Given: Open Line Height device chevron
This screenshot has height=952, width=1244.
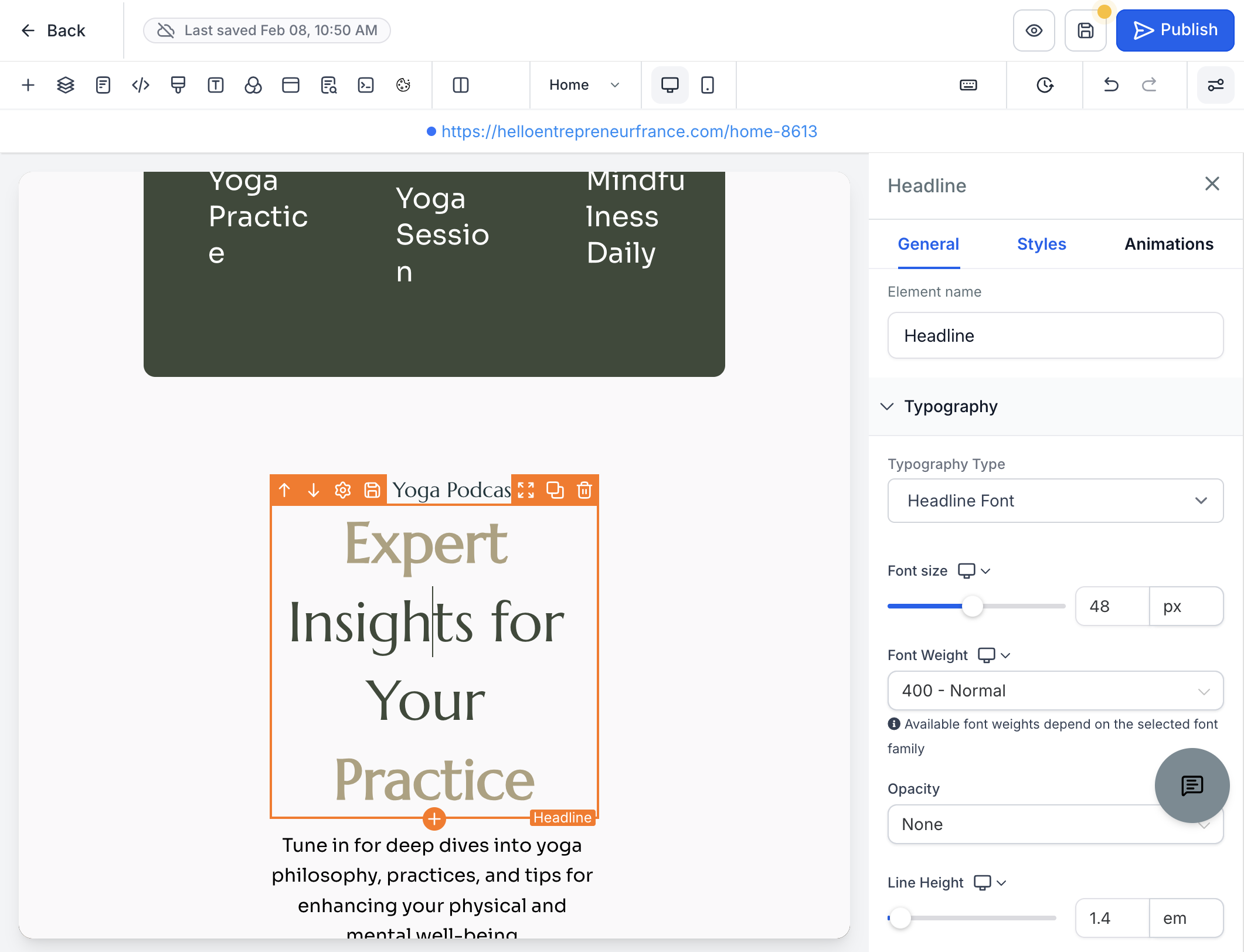Looking at the screenshot, I should pyautogui.click(x=1001, y=883).
